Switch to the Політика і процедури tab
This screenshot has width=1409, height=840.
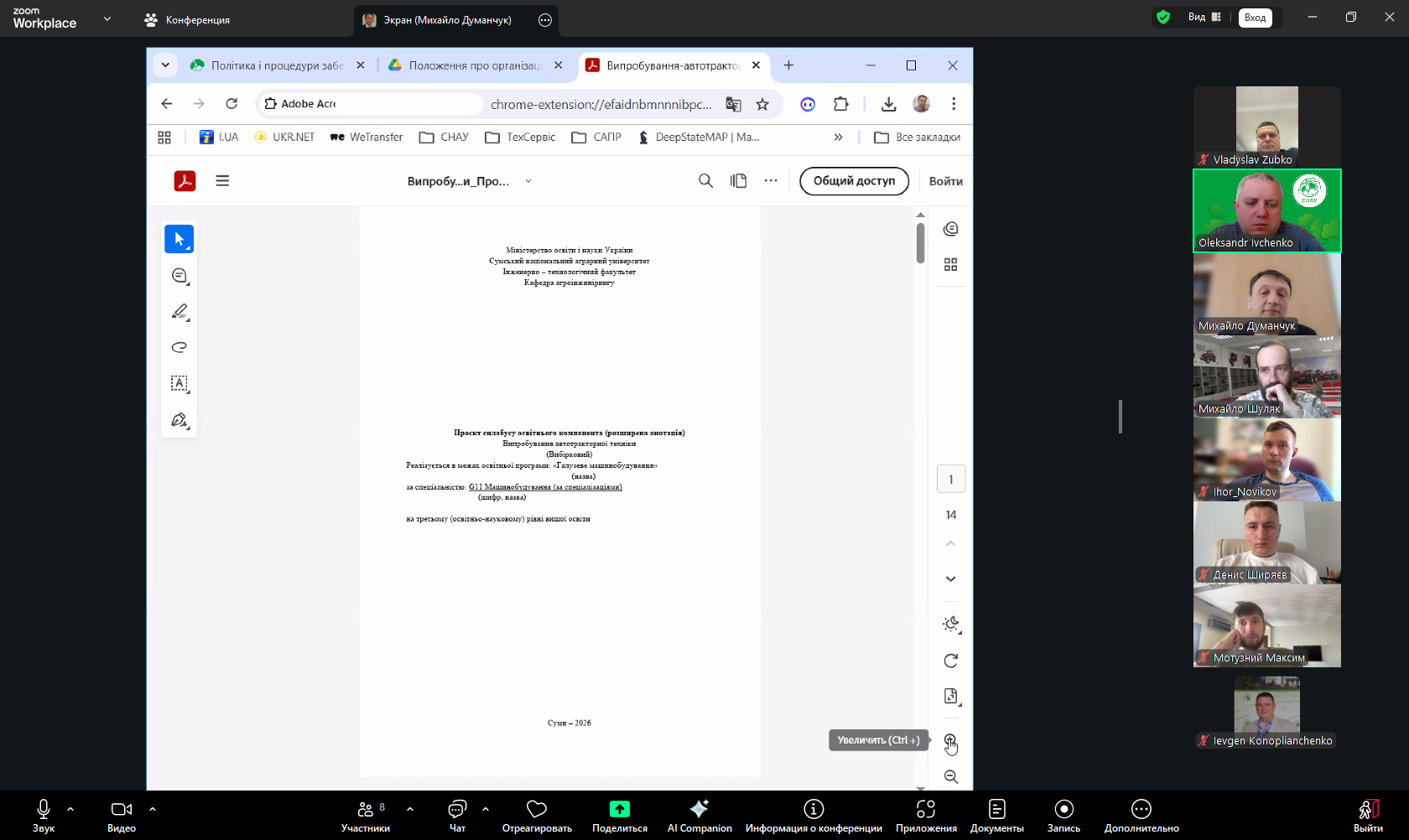click(268, 65)
